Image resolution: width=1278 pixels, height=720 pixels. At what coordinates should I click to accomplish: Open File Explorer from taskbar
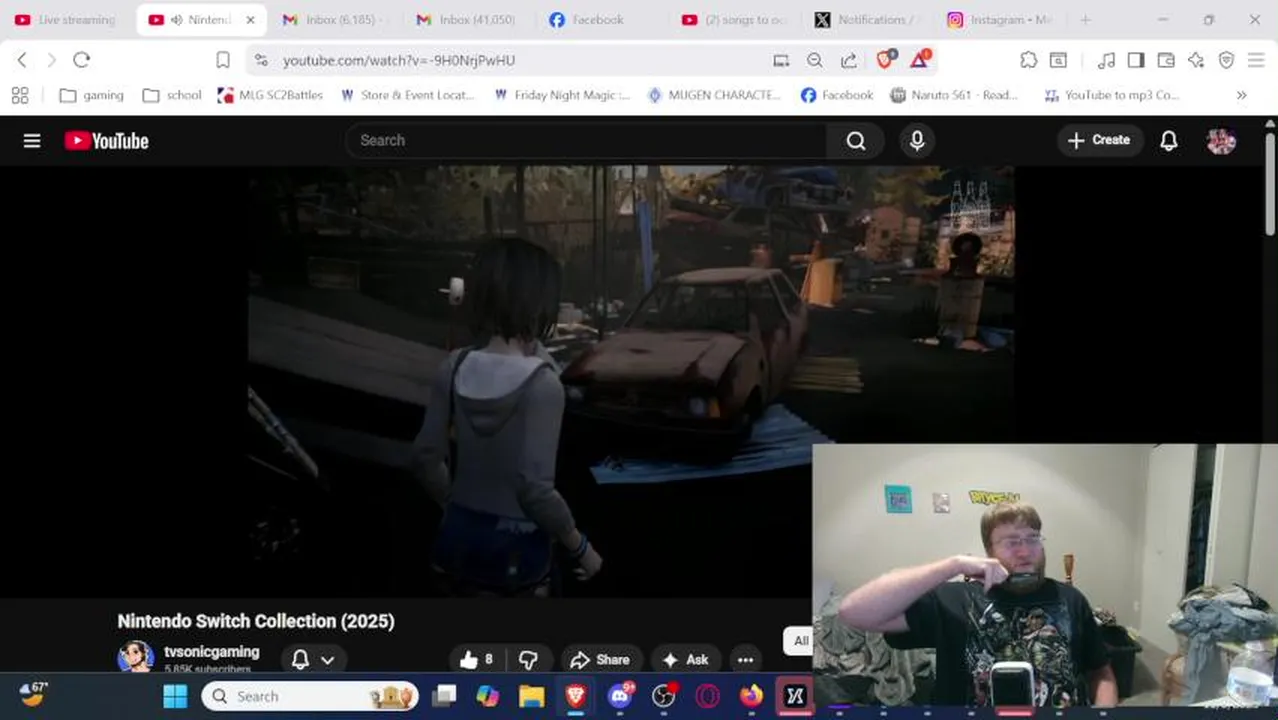point(531,696)
